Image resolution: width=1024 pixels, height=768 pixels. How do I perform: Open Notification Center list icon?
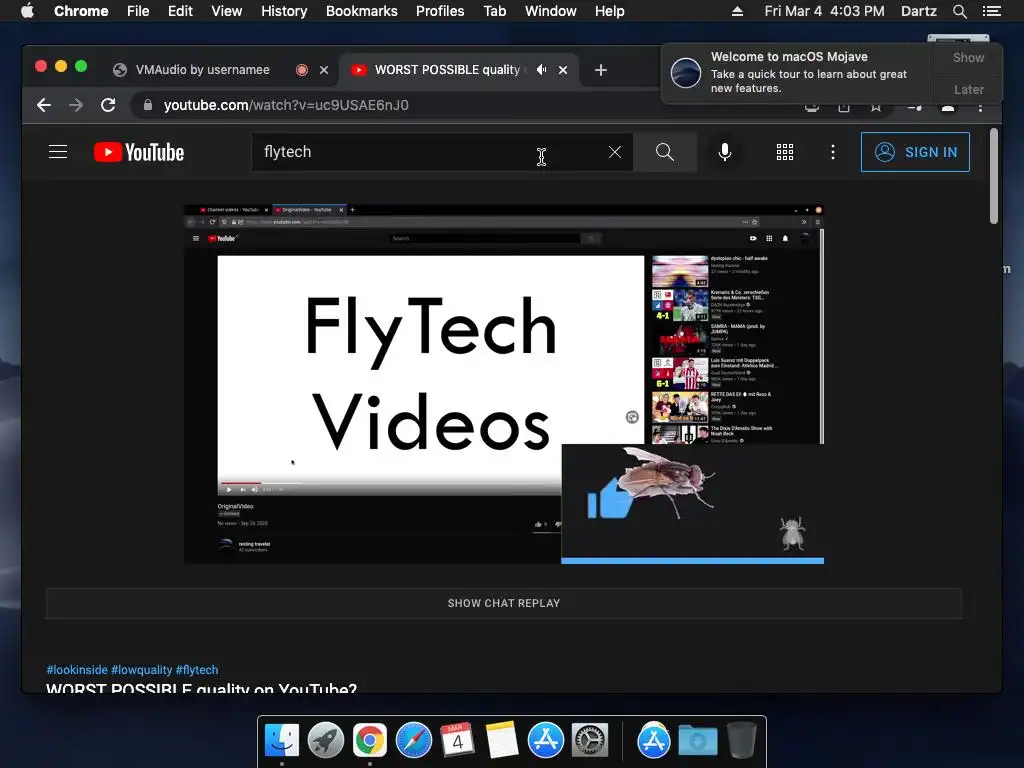[992, 11]
